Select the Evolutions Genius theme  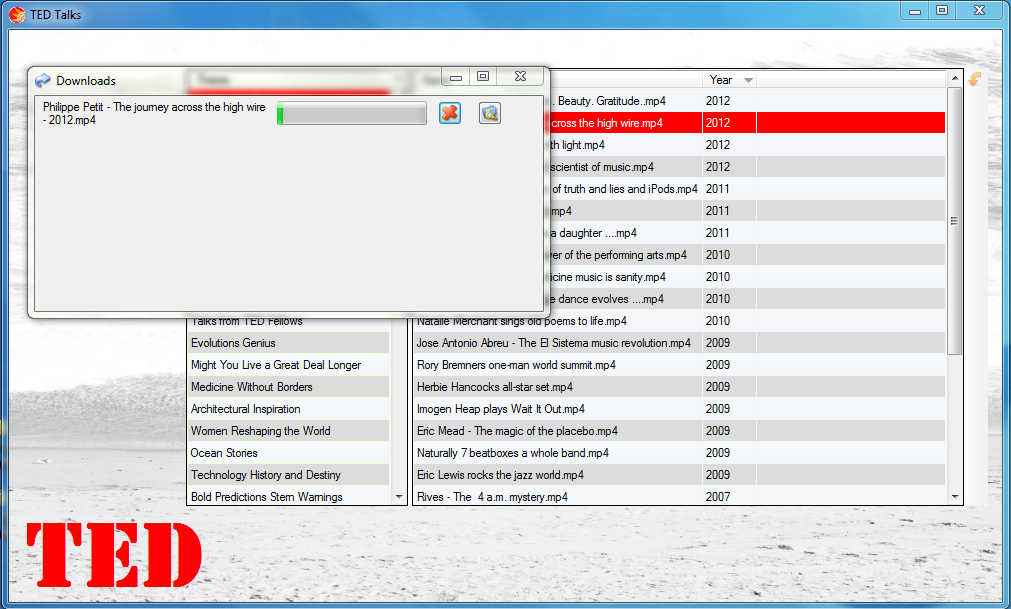pyautogui.click(x=288, y=343)
